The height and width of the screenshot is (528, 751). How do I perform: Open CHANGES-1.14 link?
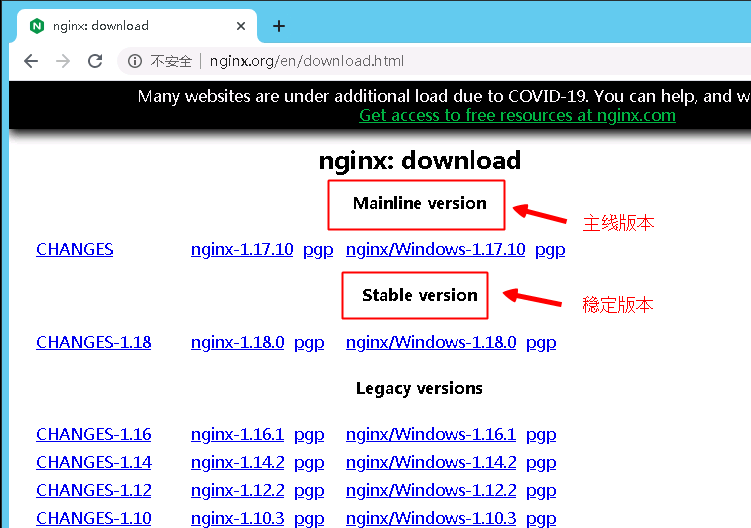pos(93,462)
